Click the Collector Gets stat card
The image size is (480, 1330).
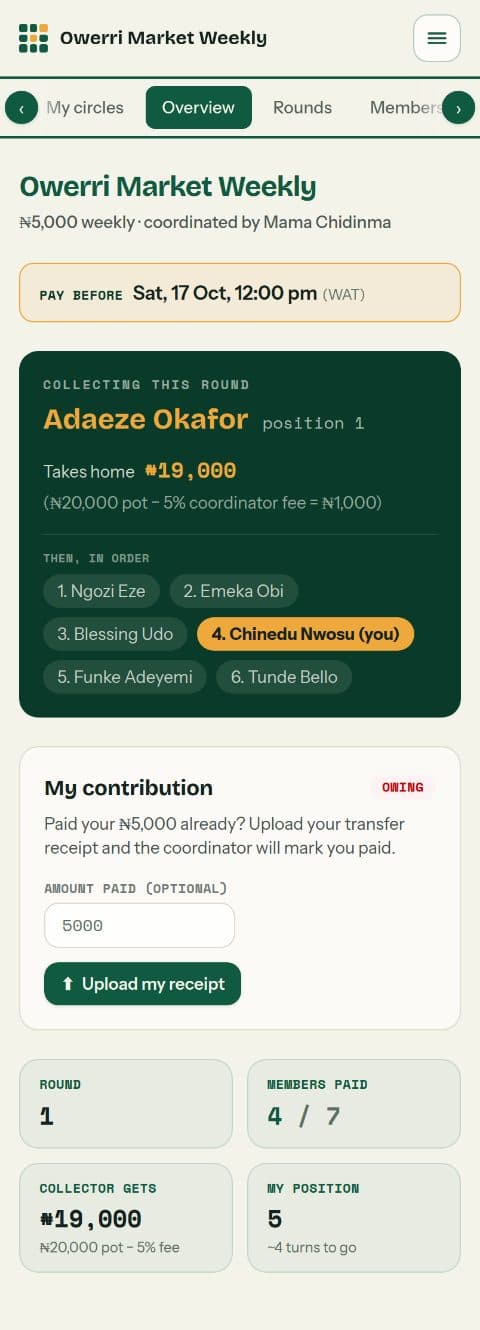tap(126, 1218)
